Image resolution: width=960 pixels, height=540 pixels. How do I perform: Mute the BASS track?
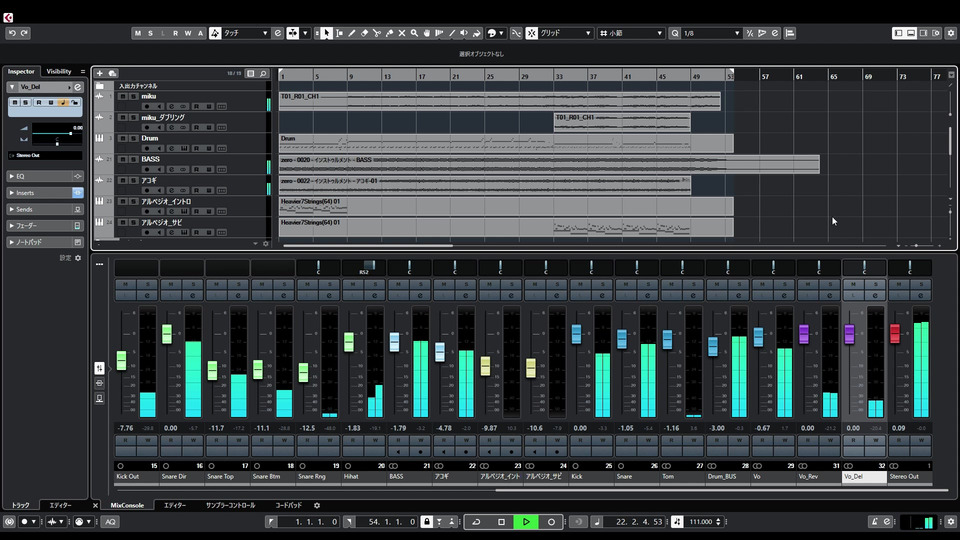[123, 159]
